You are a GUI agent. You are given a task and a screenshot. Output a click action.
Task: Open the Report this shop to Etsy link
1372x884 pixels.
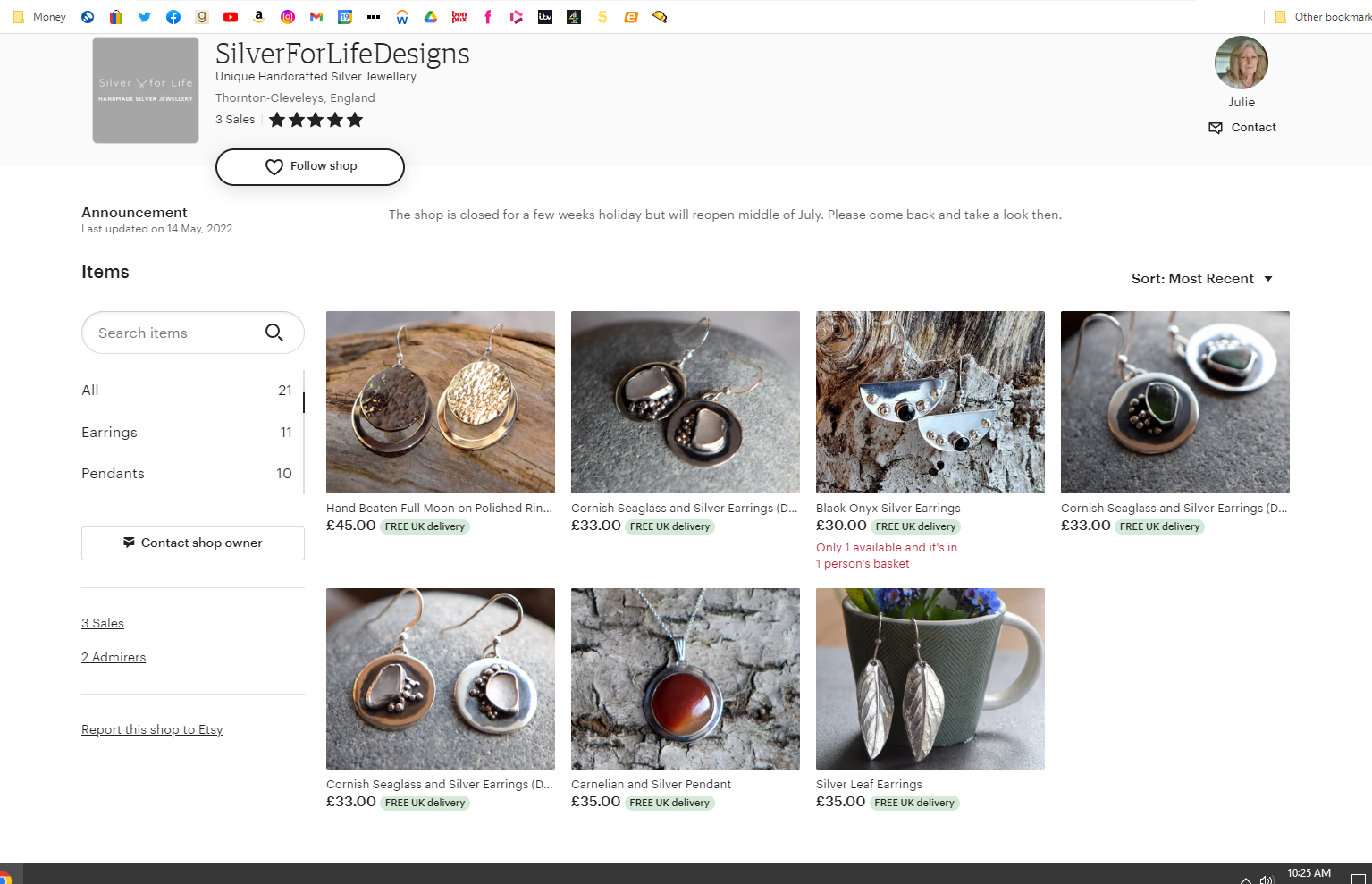pyautogui.click(x=152, y=730)
